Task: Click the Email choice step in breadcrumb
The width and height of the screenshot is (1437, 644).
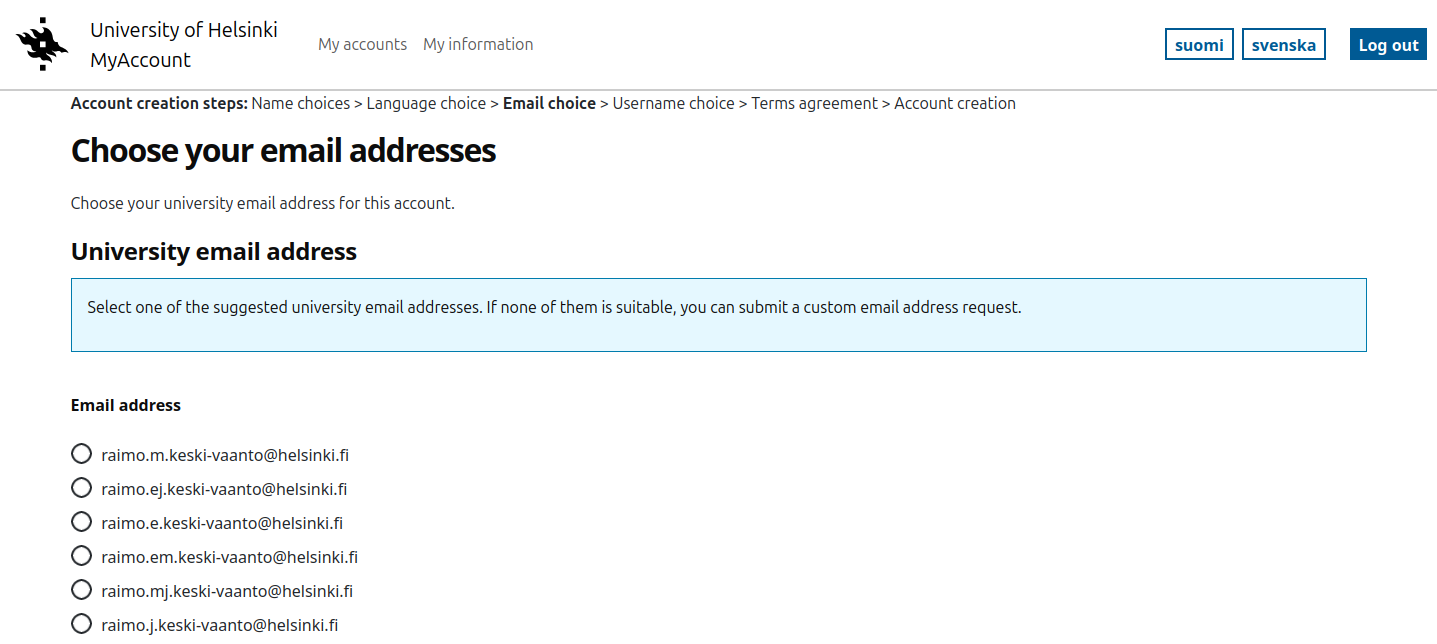Action: click(x=549, y=103)
